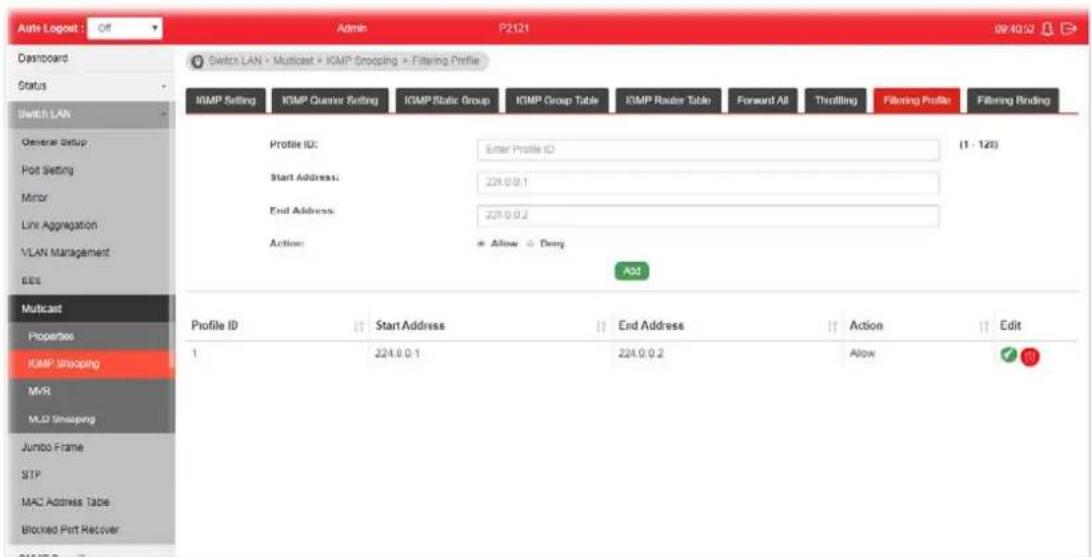Click the Profile ID input field
Screen dimensions: 1092x557
[708, 150]
